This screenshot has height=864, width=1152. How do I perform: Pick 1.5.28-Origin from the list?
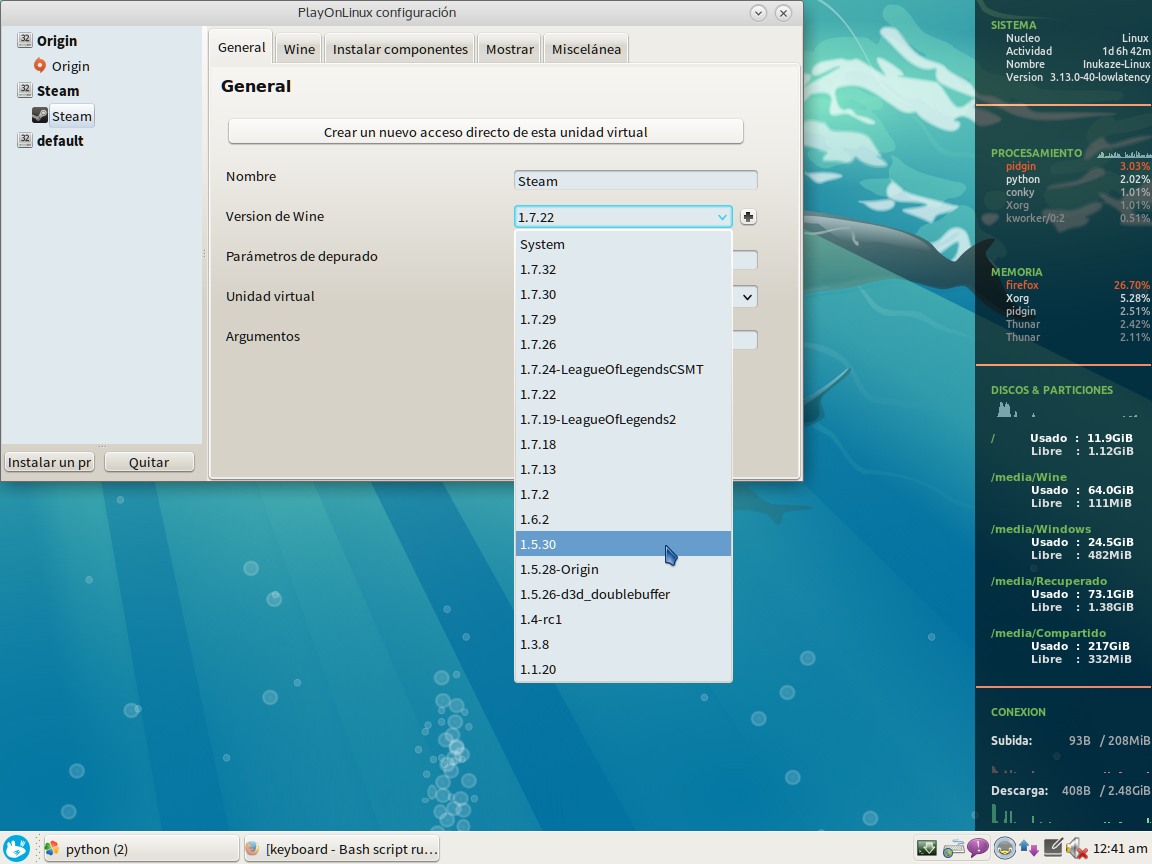coord(623,569)
